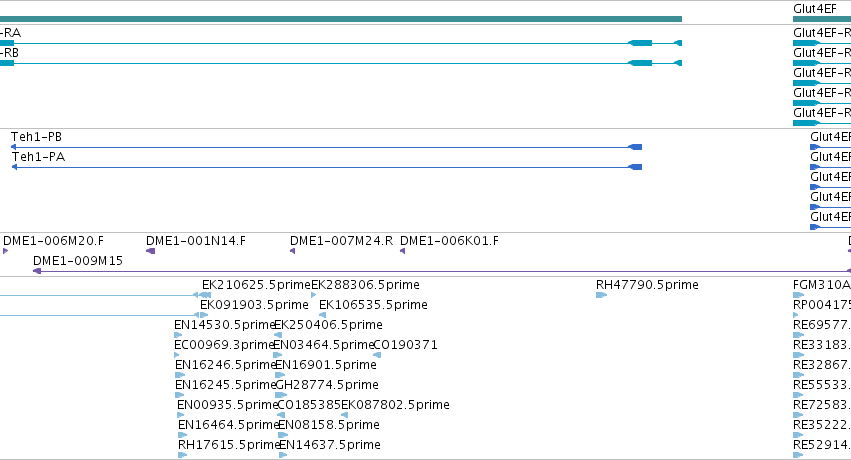The height and width of the screenshot is (460, 851).
Task: Click the arrow glyph under EK087802.5prime
Action: (x=344, y=416)
